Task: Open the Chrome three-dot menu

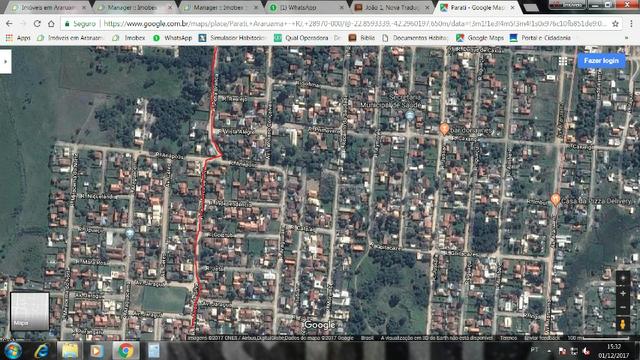Action: point(631,24)
